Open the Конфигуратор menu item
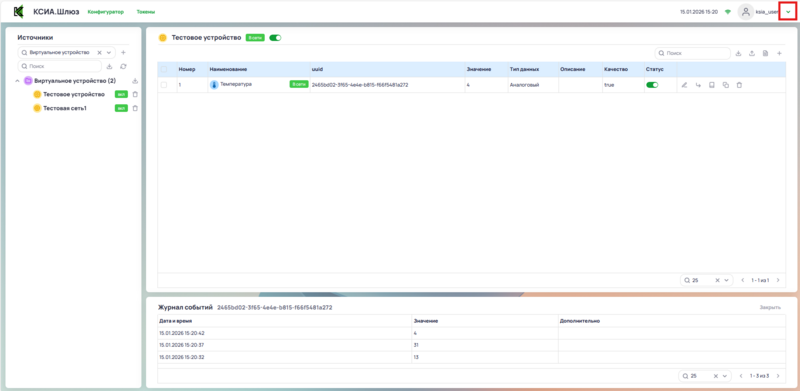 coord(106,12)
